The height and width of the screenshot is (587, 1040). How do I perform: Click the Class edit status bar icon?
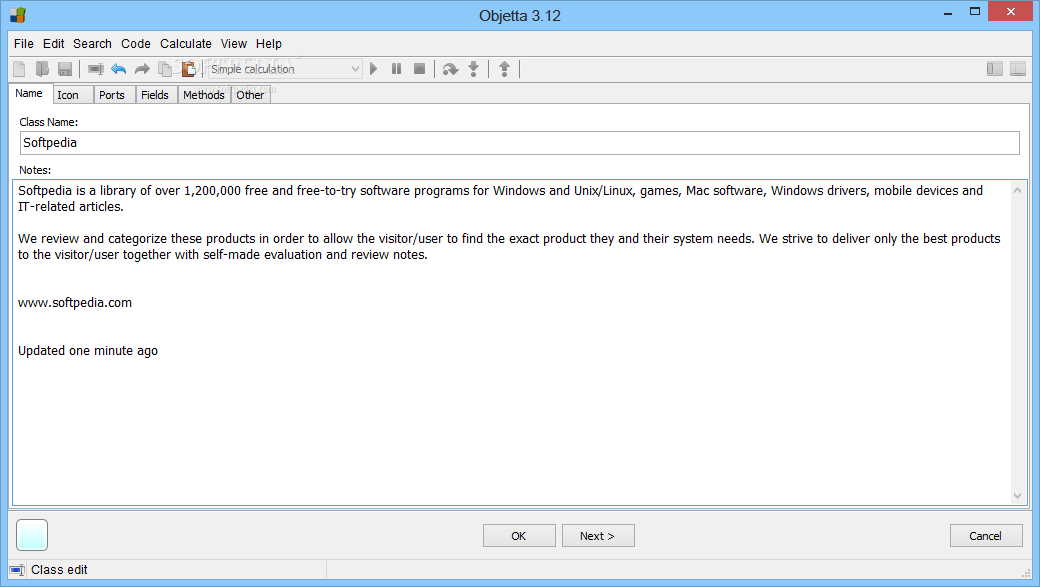(18, 570)
